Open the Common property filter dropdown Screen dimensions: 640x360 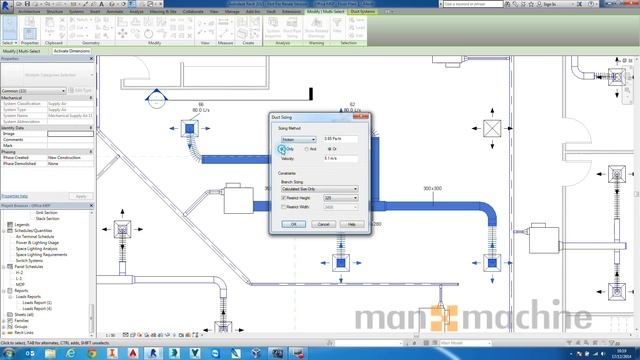pos(33,91)
